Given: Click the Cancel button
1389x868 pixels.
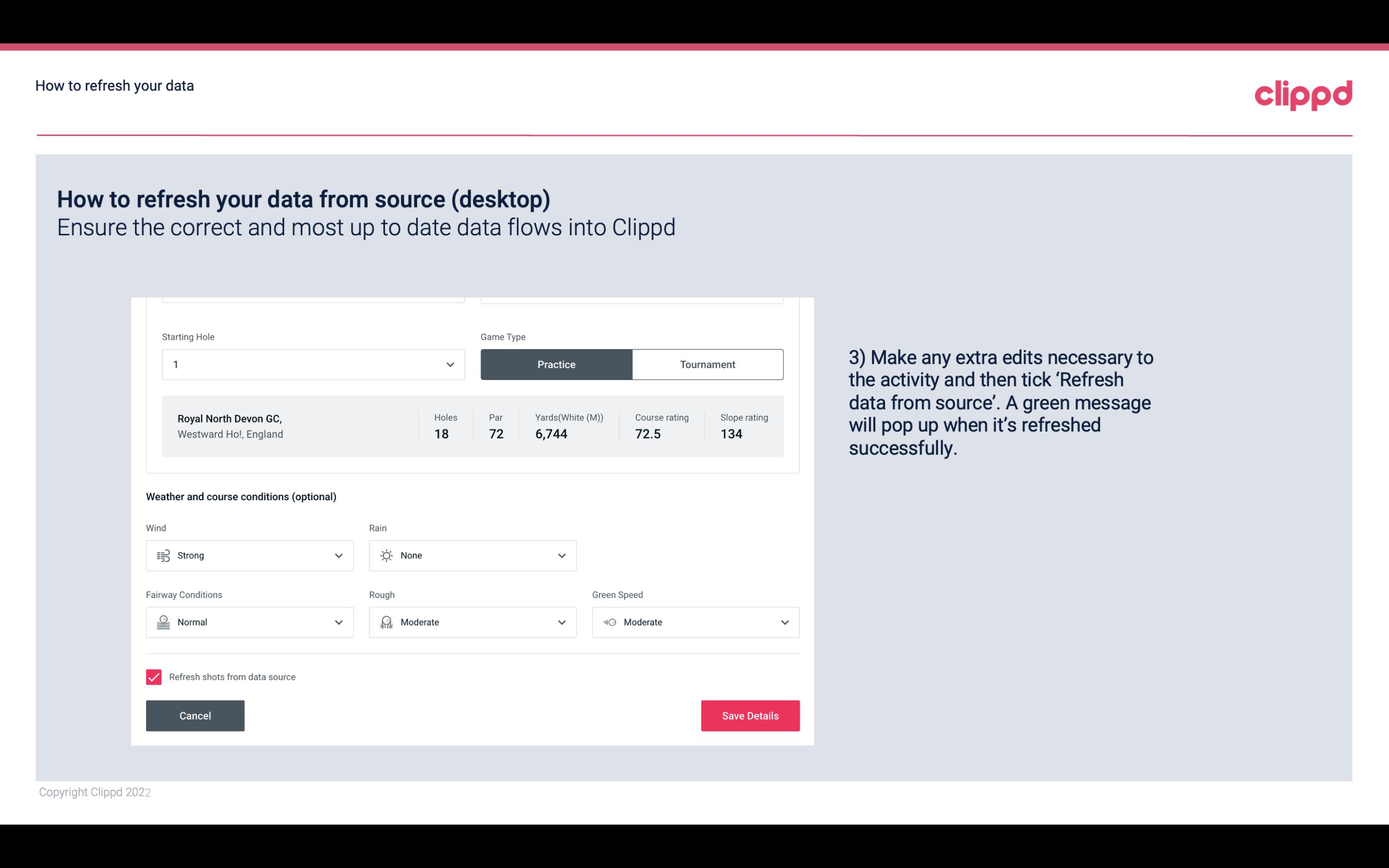Looking at the screenshot, I should [x=195, y=715].
